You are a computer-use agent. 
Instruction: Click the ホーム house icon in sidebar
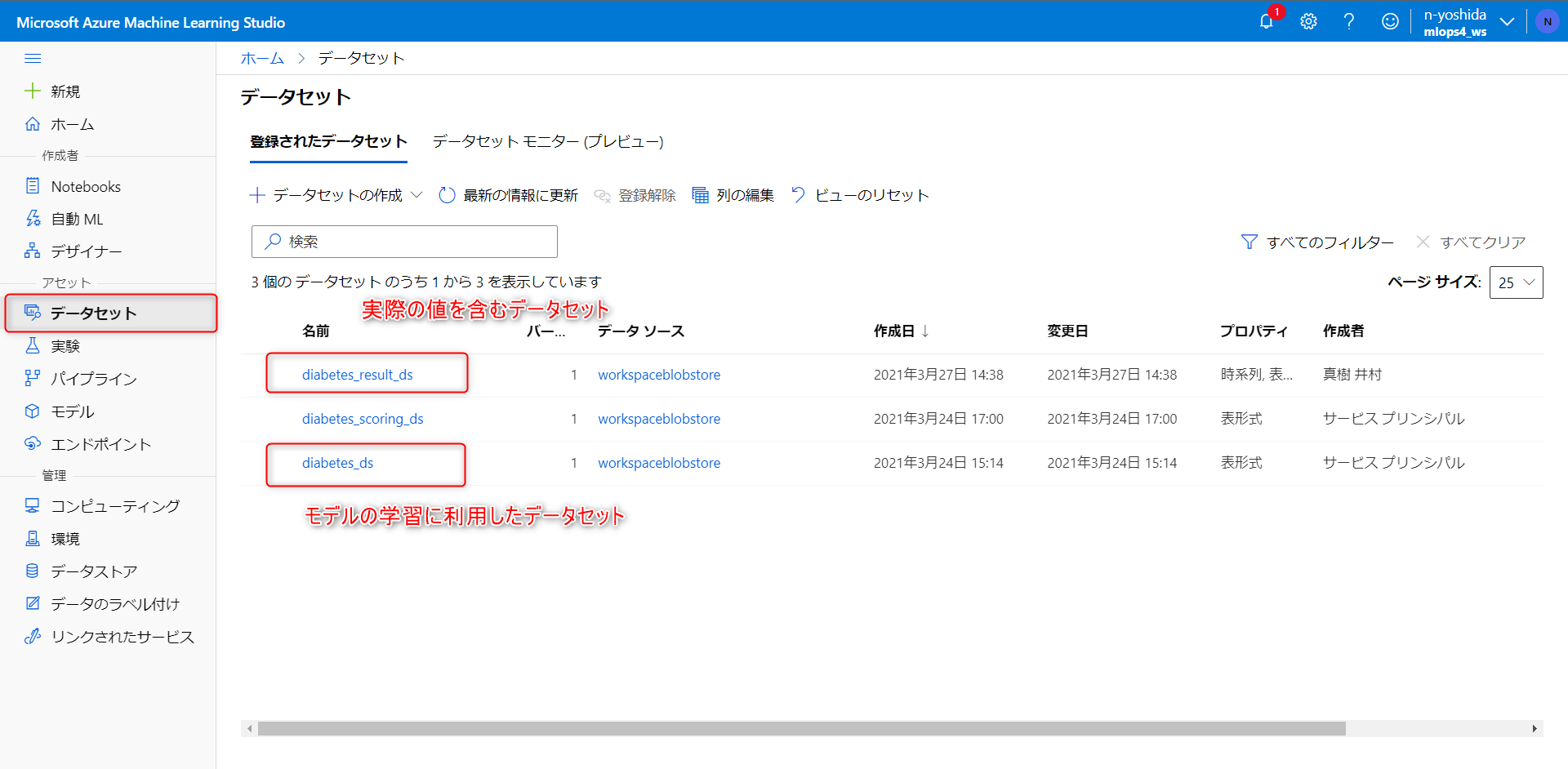(x=33, y=124)
